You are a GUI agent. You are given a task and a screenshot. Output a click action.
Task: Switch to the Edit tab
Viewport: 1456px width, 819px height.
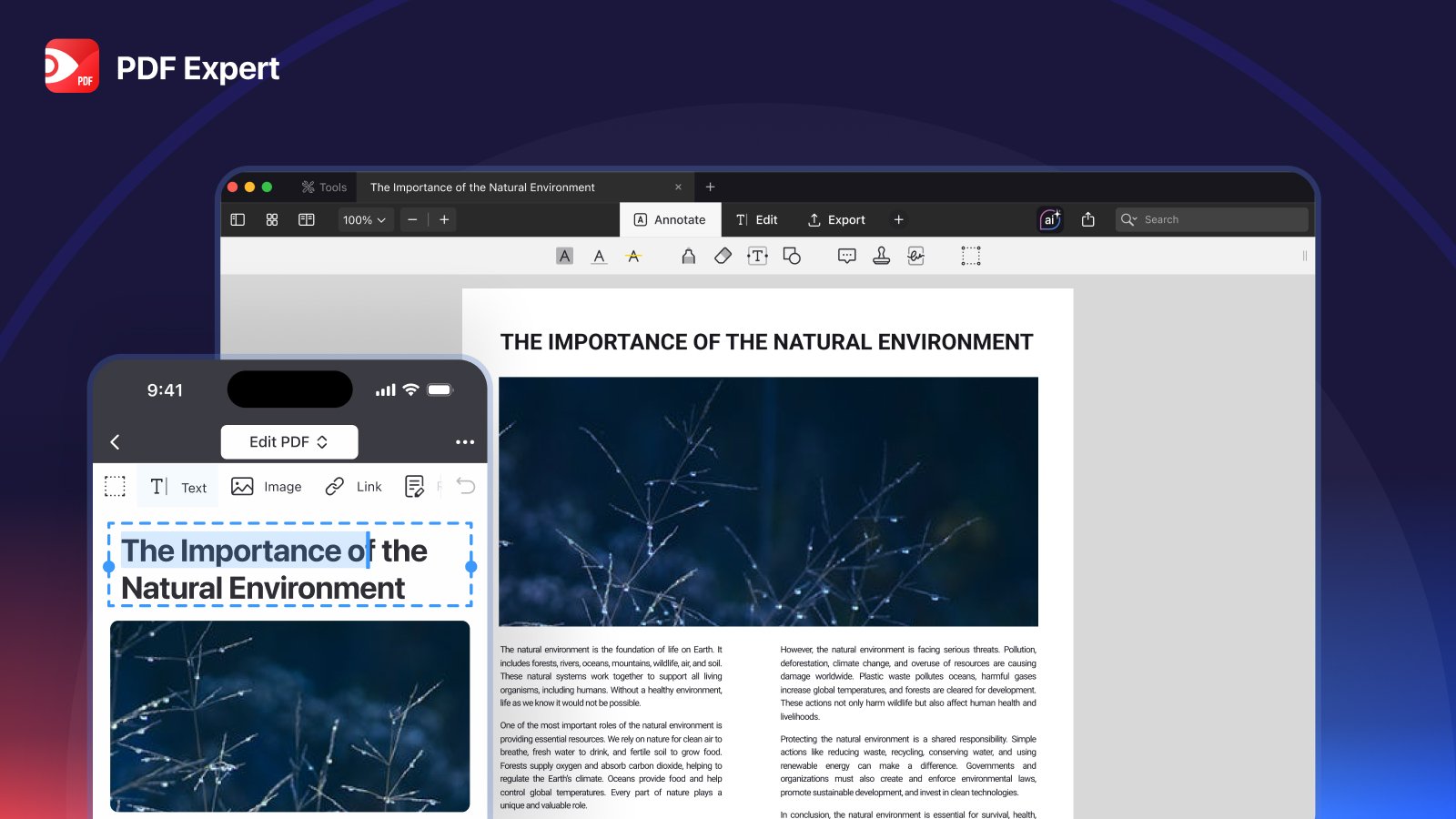click(x=756, y=219)
